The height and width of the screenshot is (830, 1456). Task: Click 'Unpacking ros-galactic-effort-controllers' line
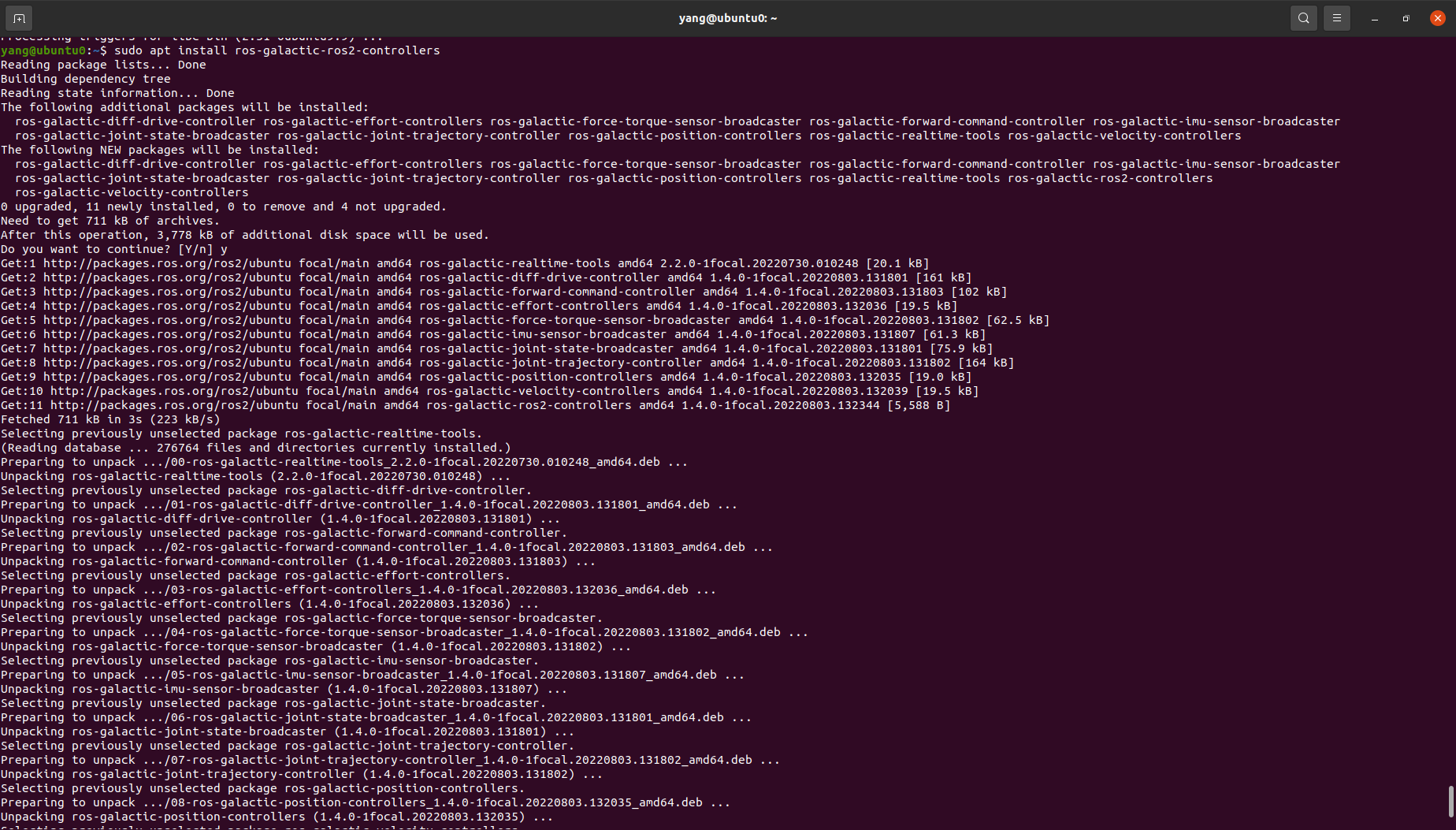click(x=270, y=604)
